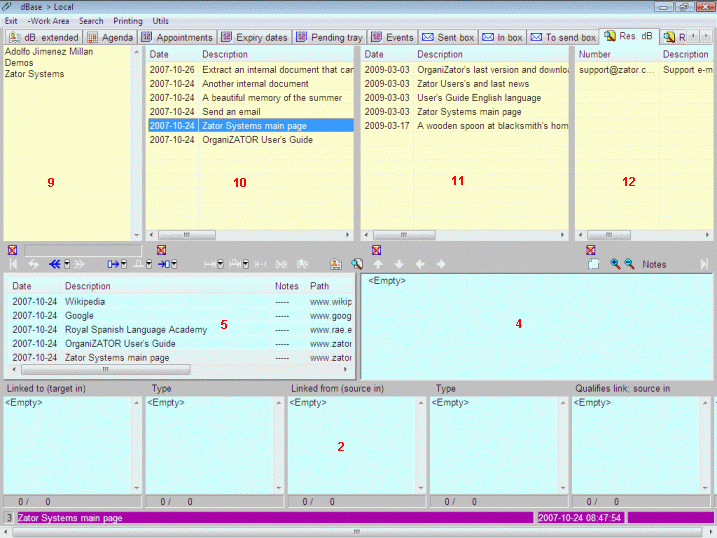Open dropdown next to blue double-left arrow
717x538 pixels.
(66, 264)
